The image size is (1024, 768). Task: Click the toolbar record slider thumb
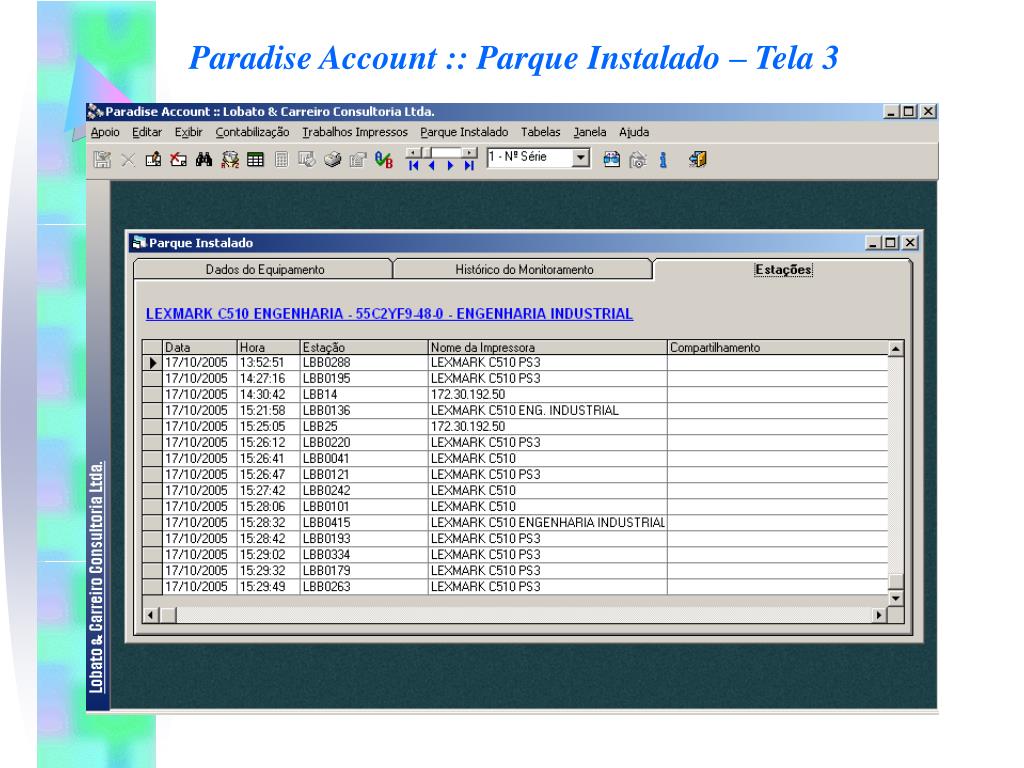(x=426, y=153)
